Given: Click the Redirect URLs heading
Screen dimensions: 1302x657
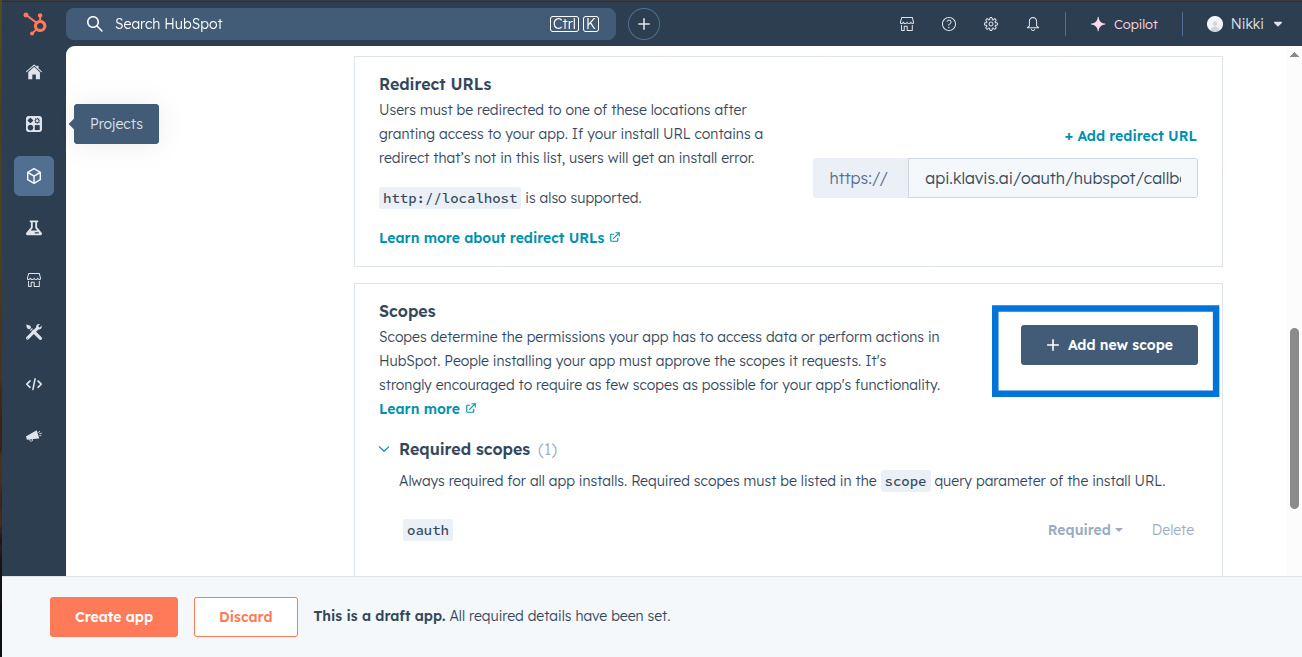Looking at the screenshot, I should 435,84.
